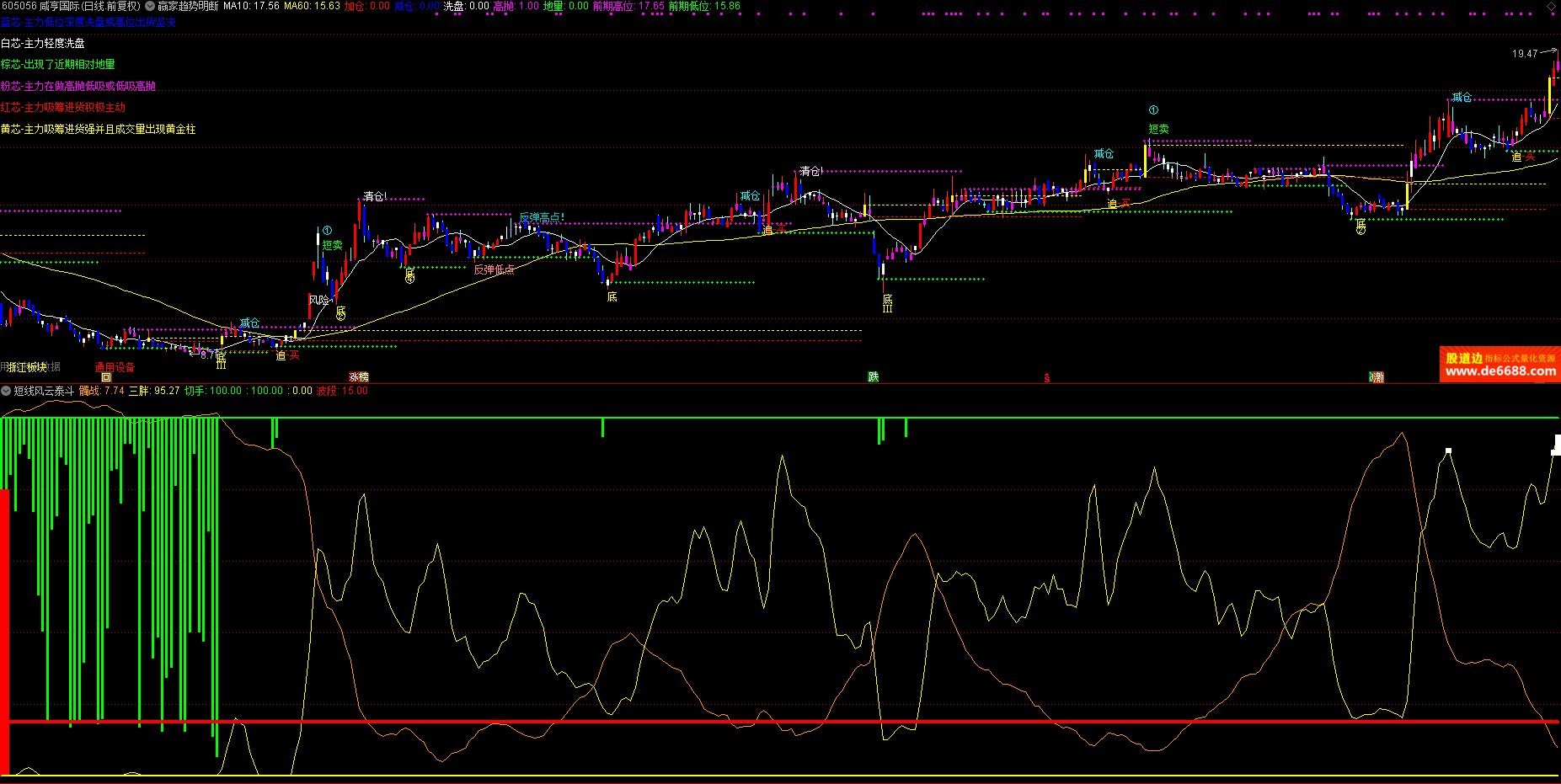Click the 涨榜 event marker icon
Screen dimensions: 1561x784
click(359, 377)
